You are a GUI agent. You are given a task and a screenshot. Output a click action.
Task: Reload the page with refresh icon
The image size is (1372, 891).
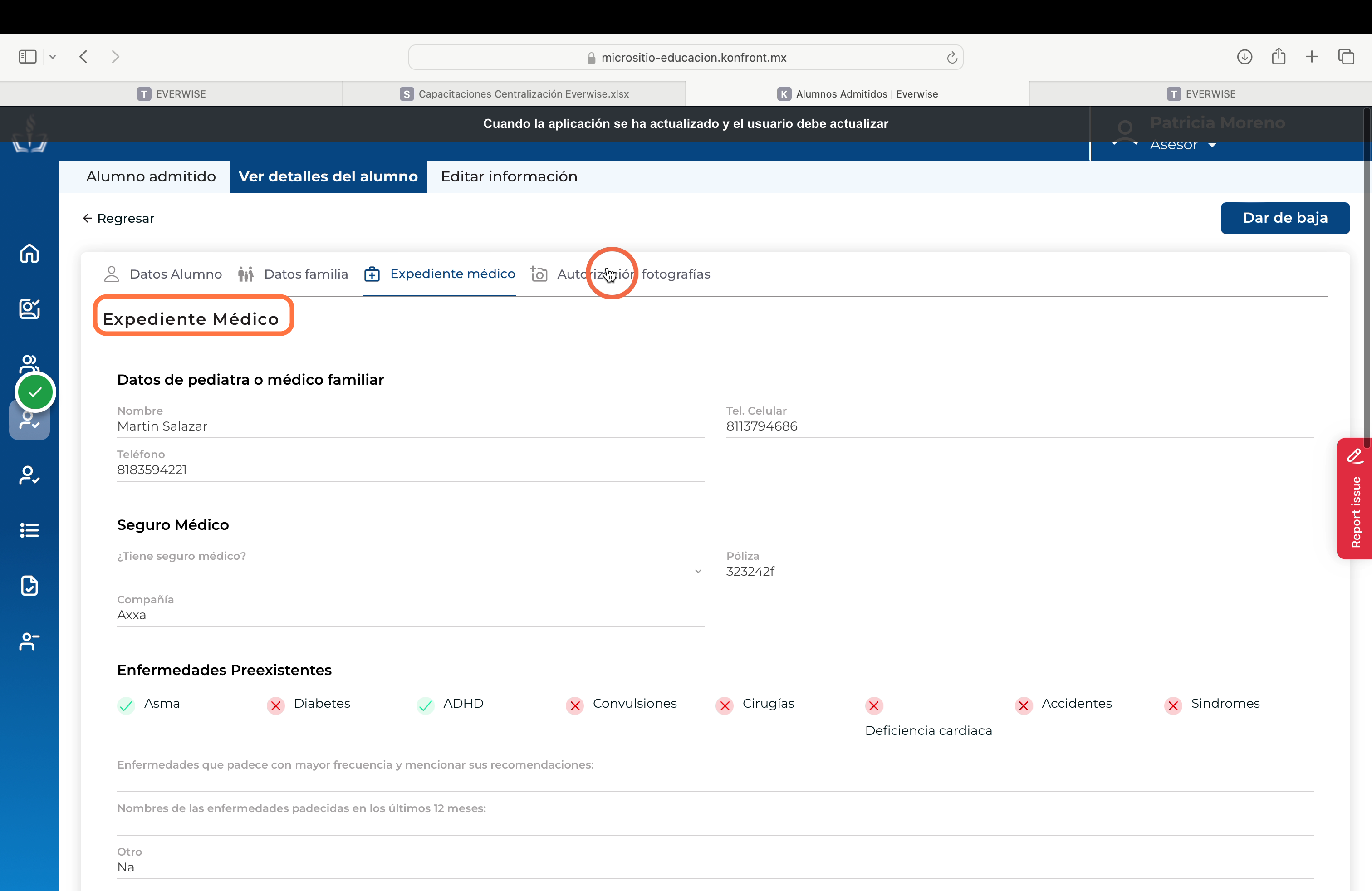952,57
